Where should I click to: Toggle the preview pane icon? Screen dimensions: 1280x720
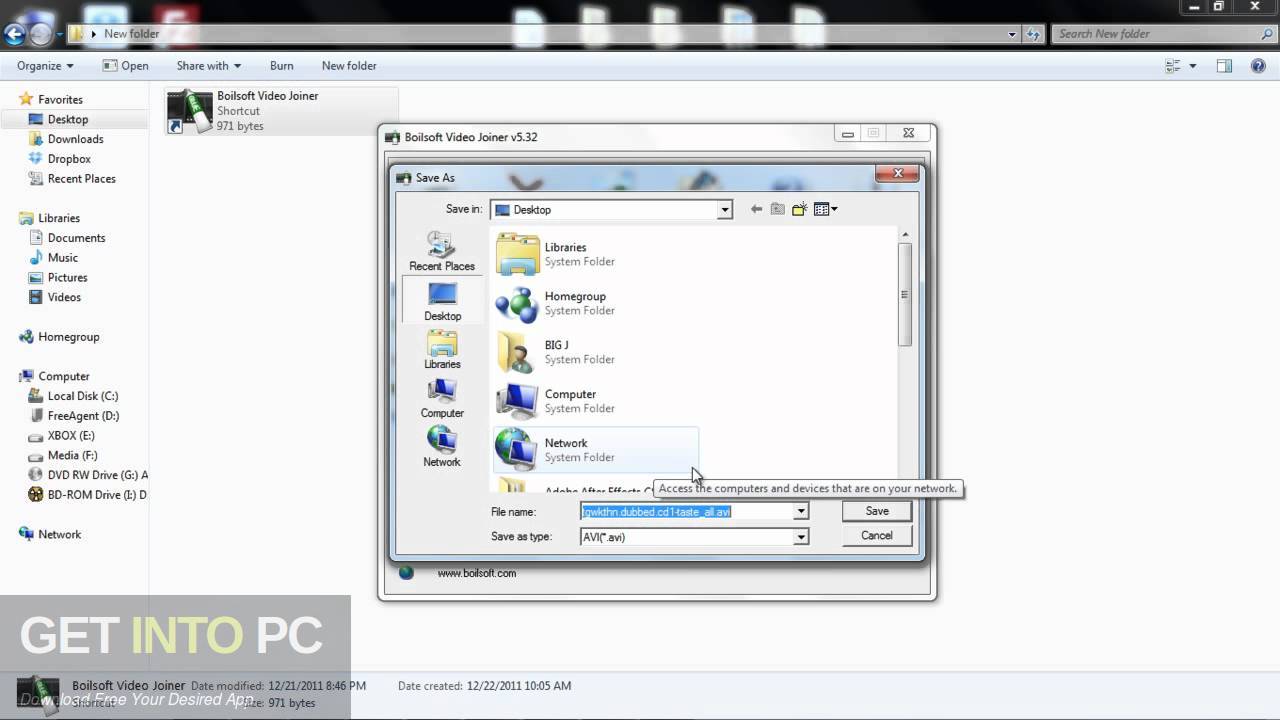[x=1224, y=66]
